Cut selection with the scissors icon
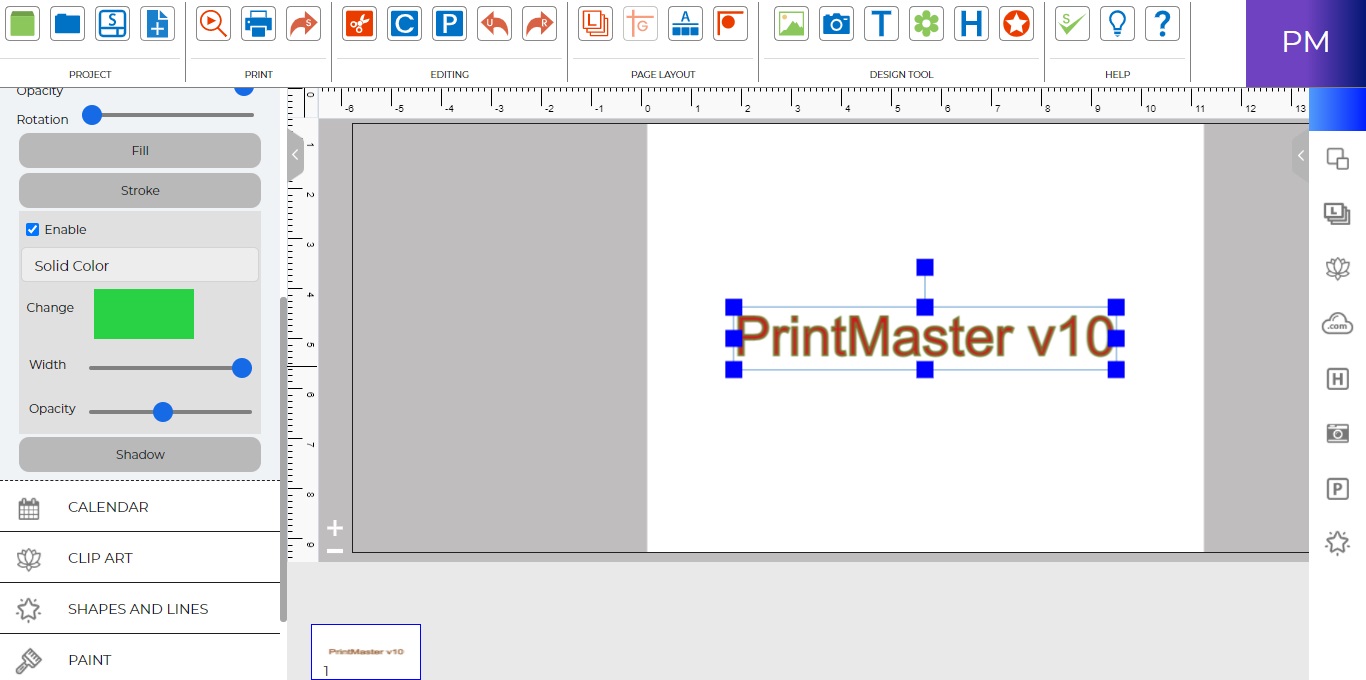Screen dimensions: 1366x680 point(359,23)
